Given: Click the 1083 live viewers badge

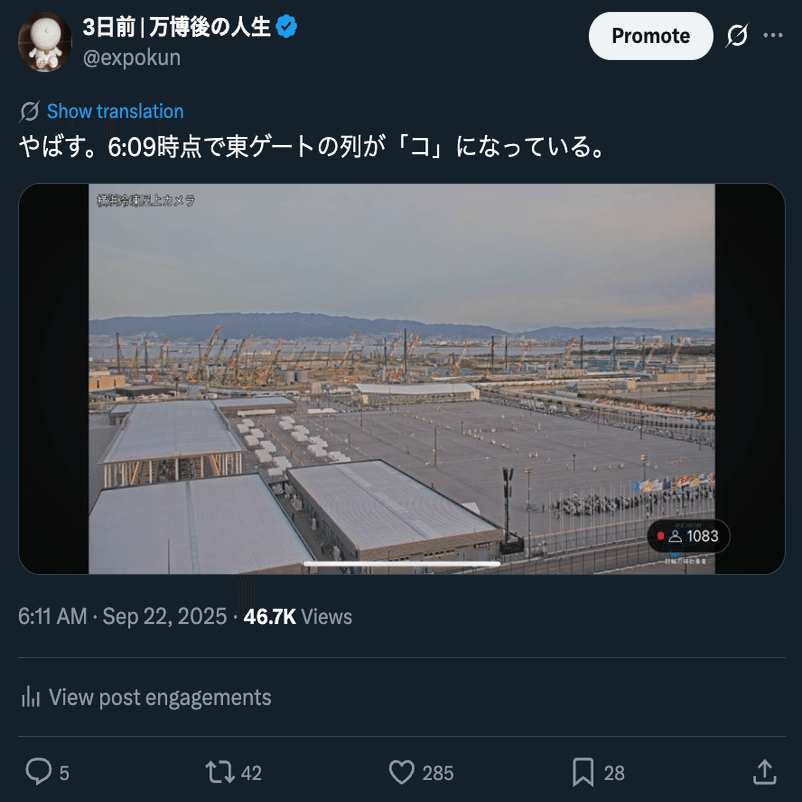Looking at the screenshot, I should [x=688, y=536].
